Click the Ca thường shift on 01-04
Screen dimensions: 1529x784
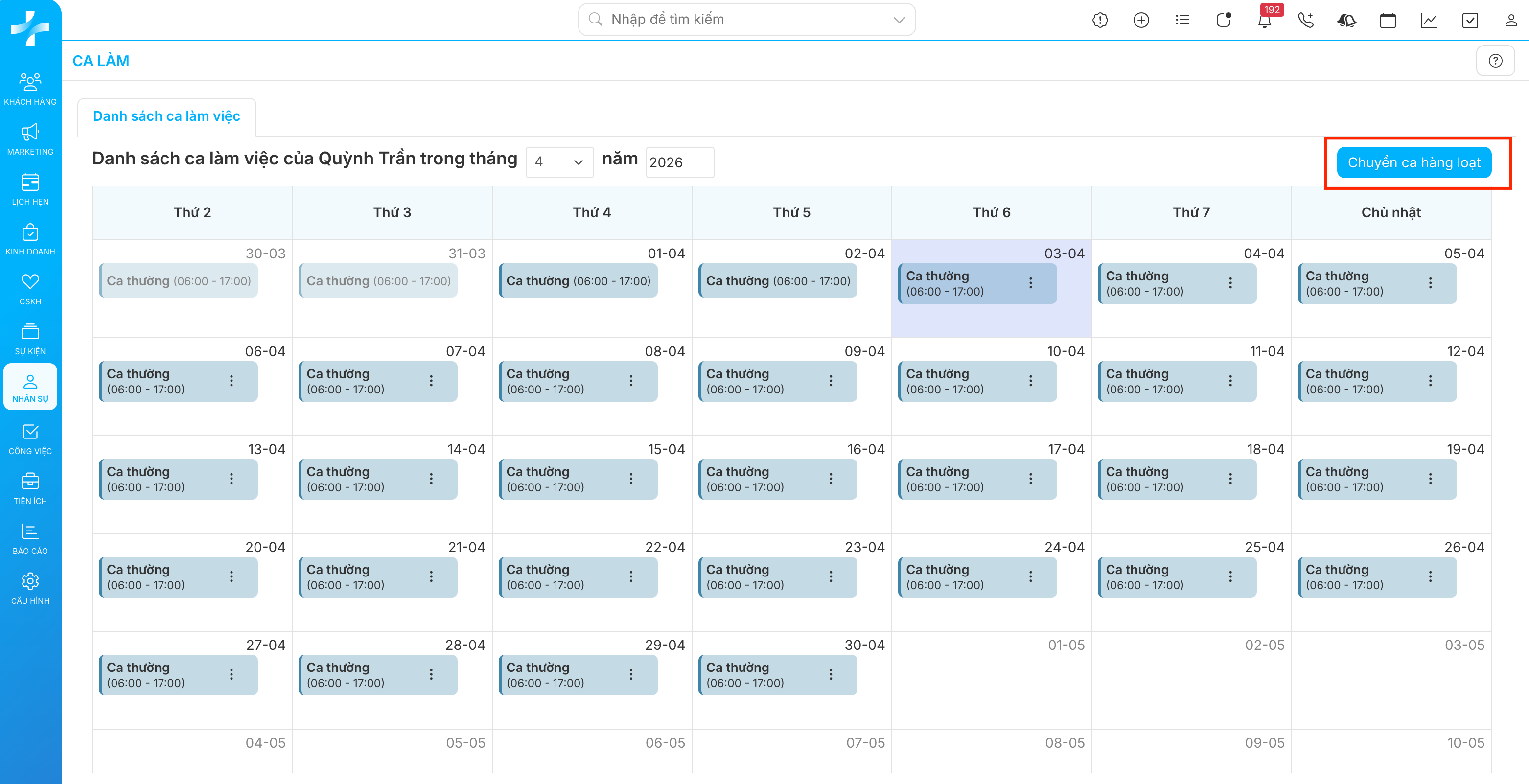coord(578,281)
